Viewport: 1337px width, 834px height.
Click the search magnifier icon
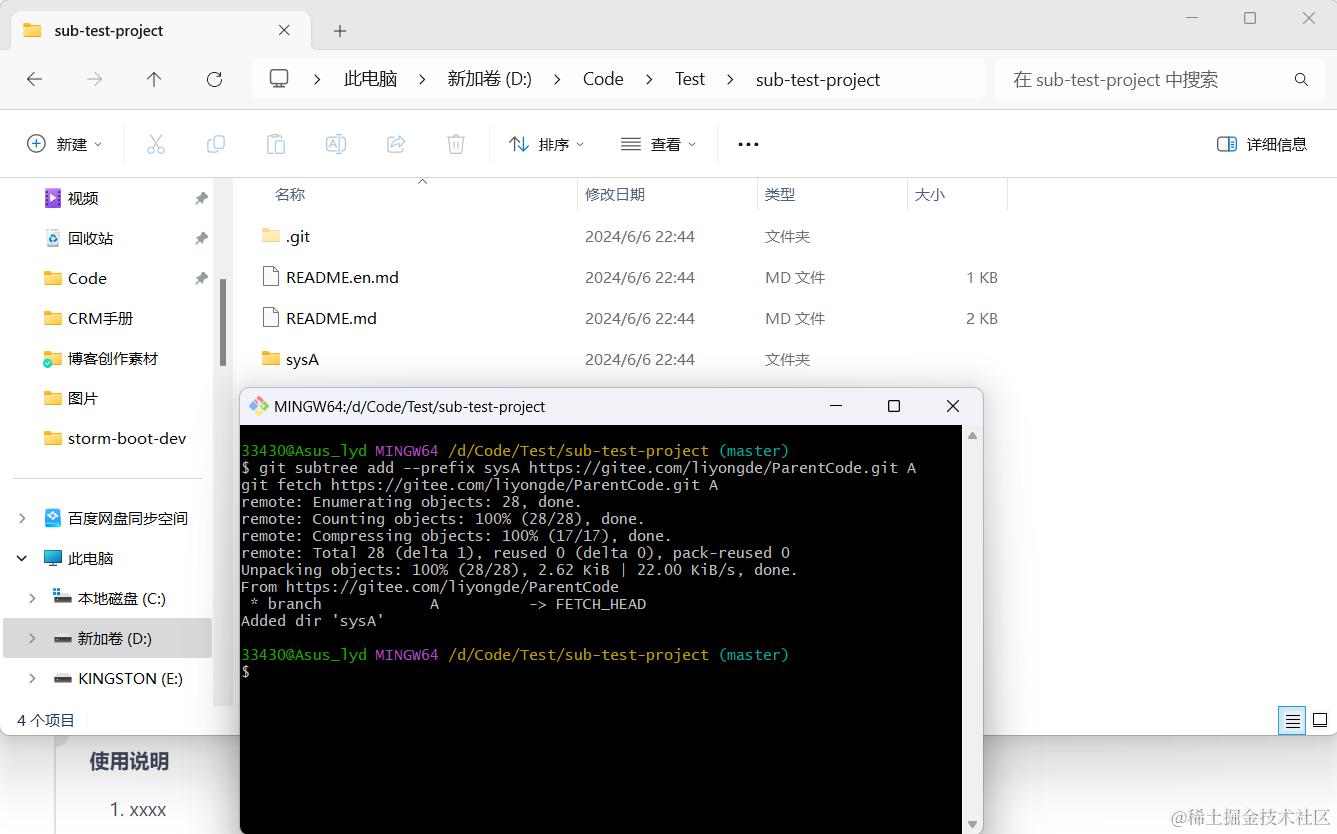(1301, 79)
